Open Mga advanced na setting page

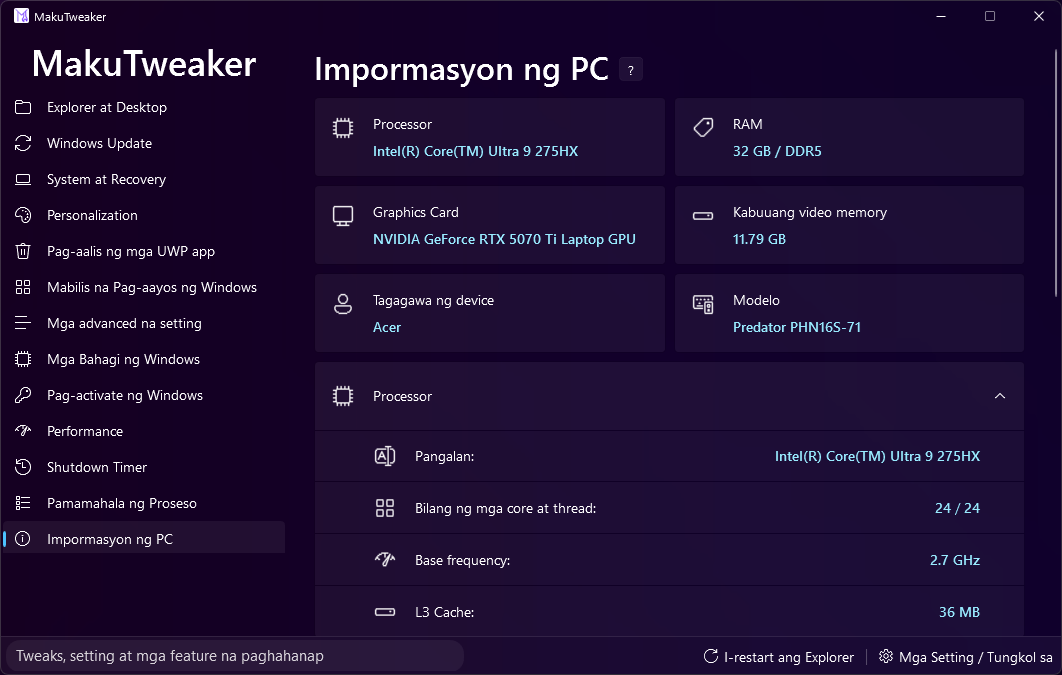[144, 323]
